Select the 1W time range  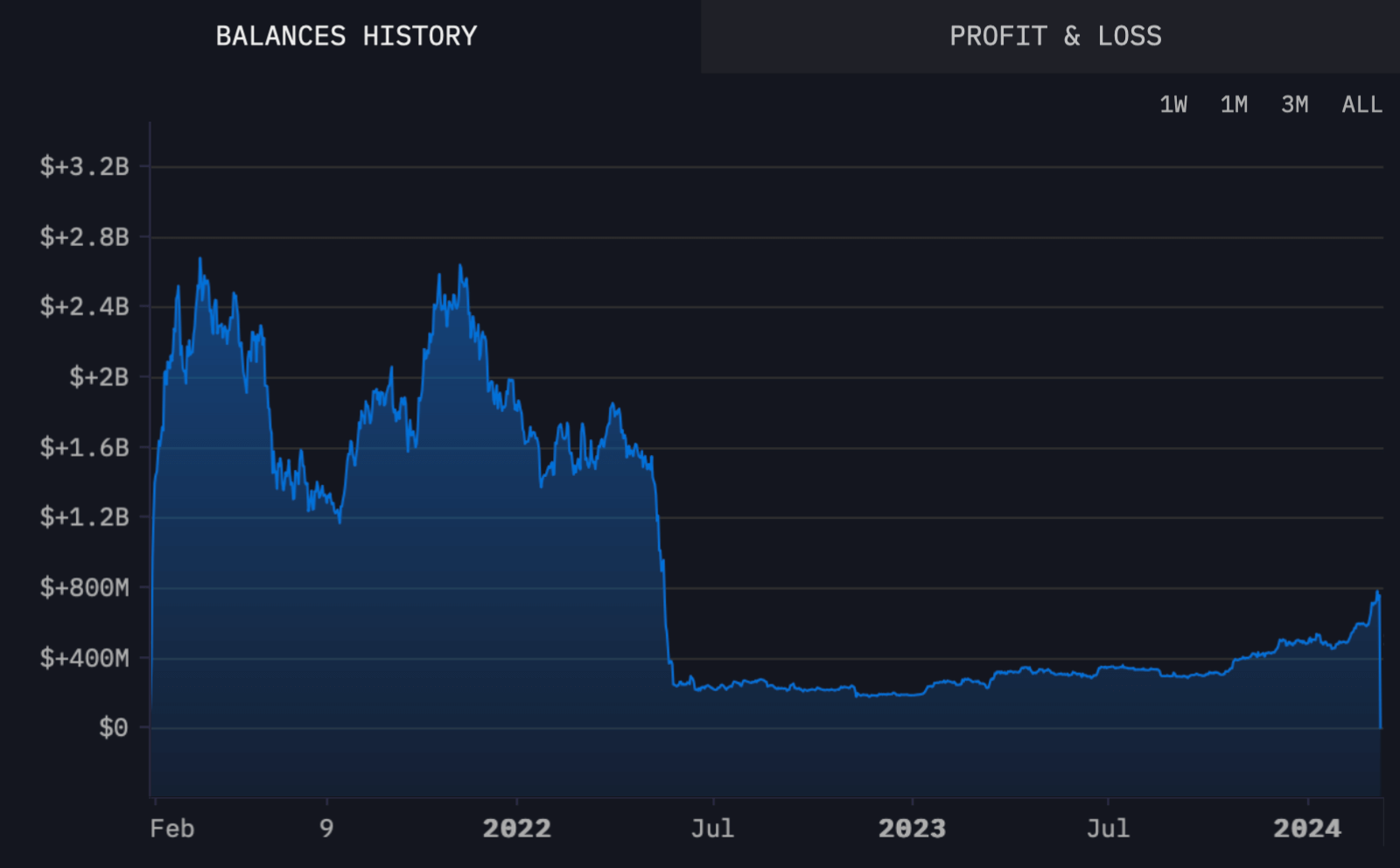pyautogui.click(x=1172, y=105)
